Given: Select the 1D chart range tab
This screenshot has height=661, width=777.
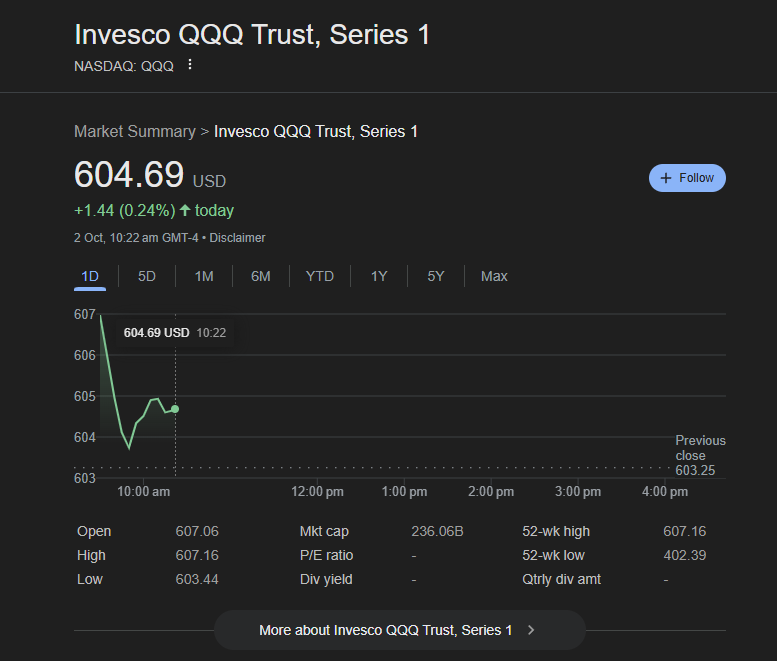Looking at the screenshot, I should point(90,276).
